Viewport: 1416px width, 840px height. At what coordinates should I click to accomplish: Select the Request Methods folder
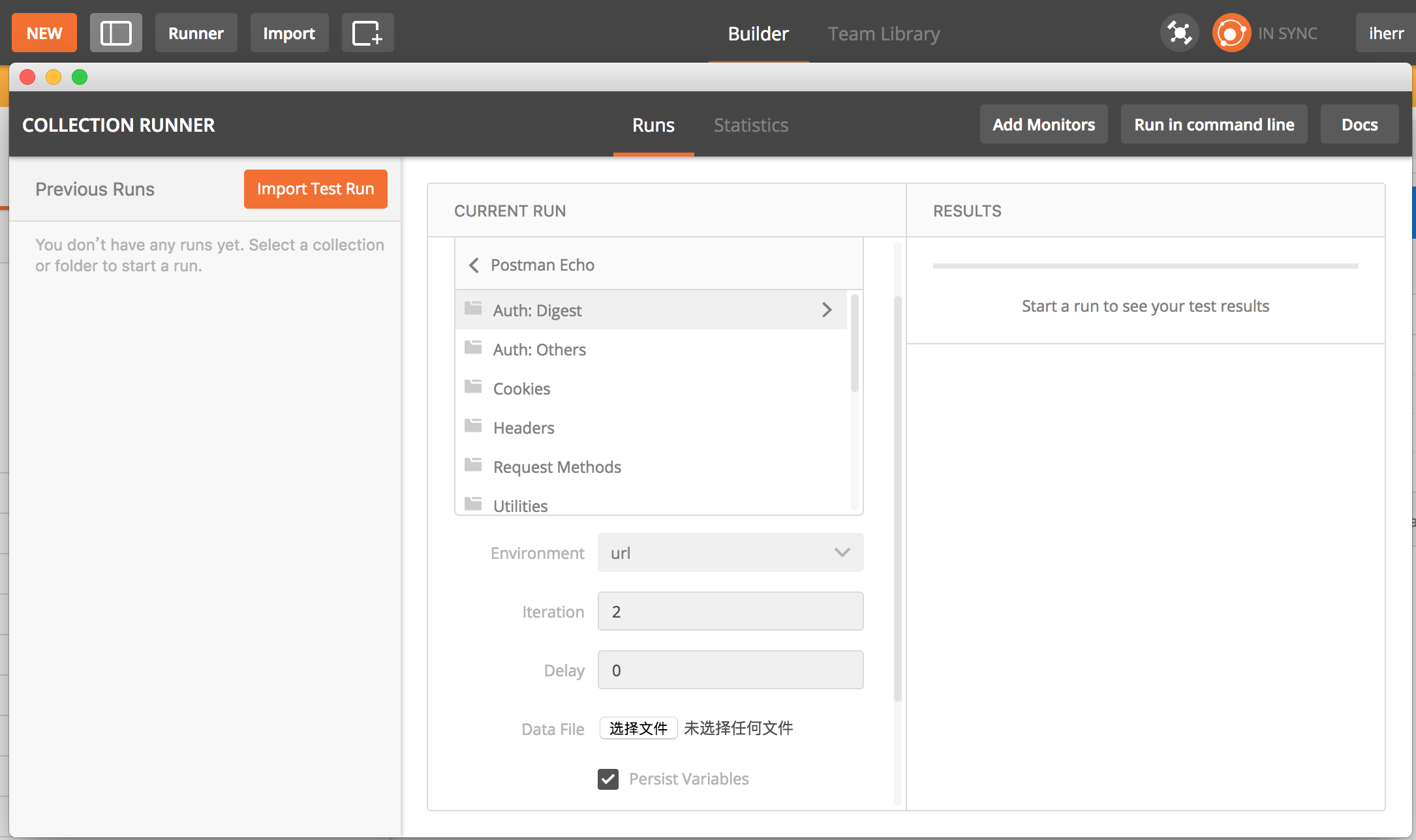point(651,466)
